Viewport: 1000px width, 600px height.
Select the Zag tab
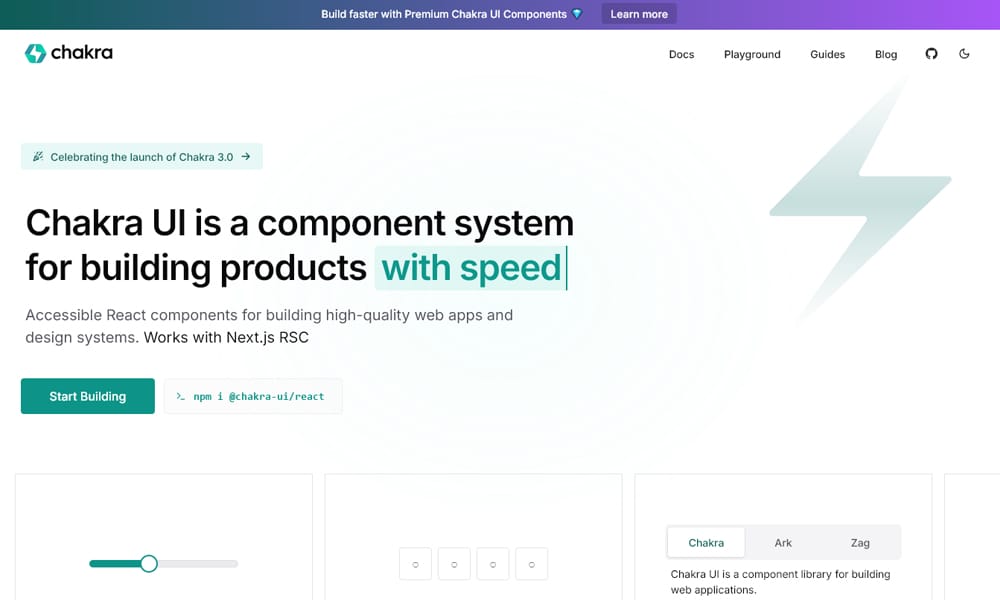(860, 542)
